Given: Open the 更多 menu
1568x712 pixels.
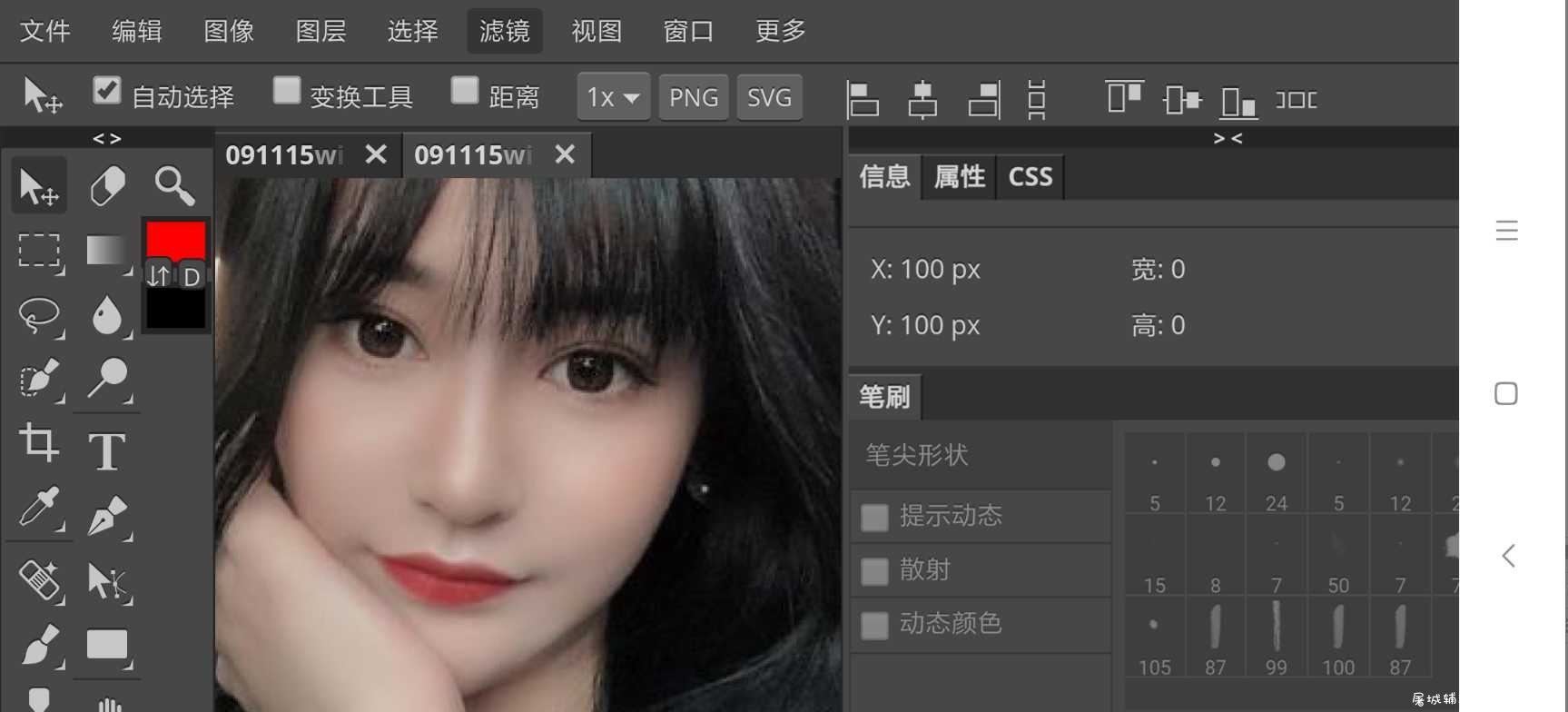Looking at the screenshot, I should (781, 31).
